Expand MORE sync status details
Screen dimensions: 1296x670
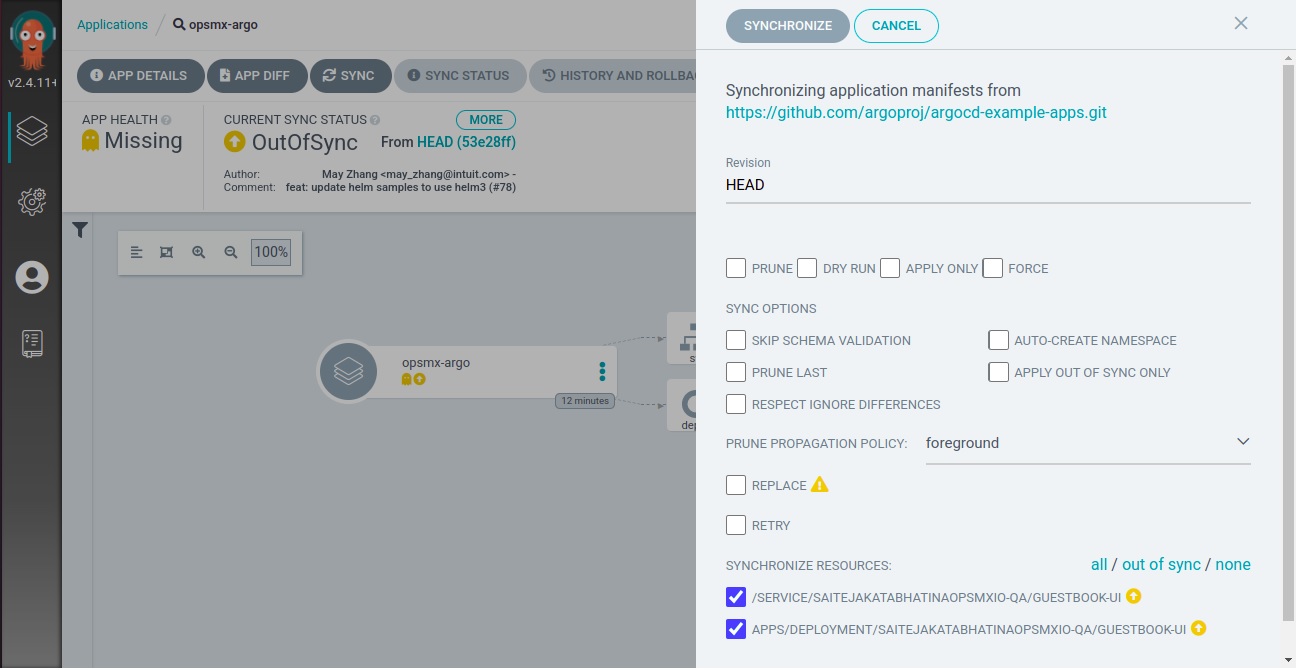pyautogui.click(x=486, y=120)
